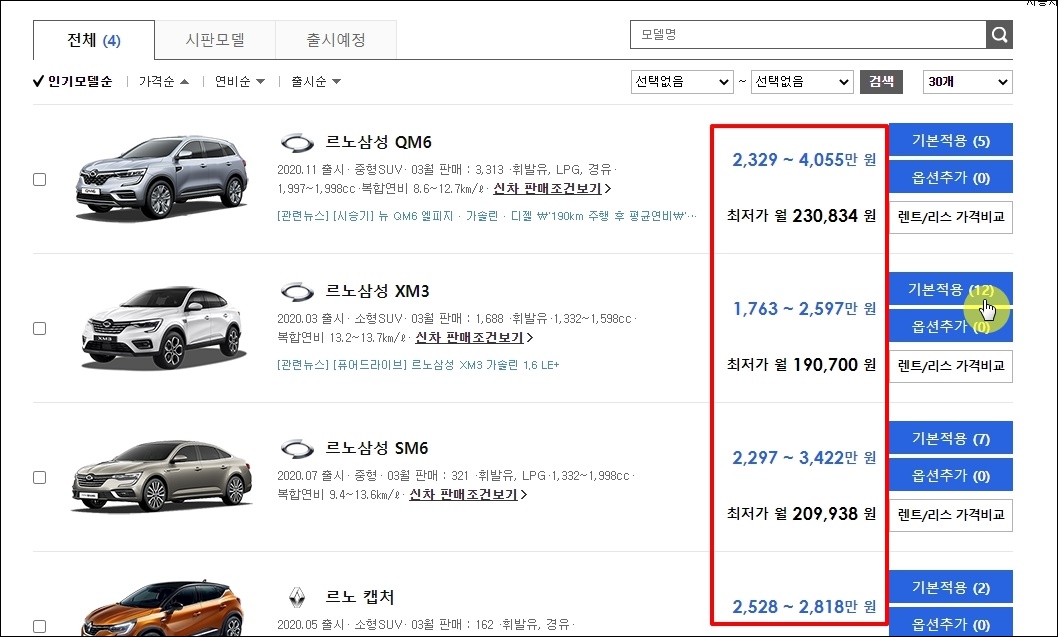
Task: Open the 르노삼성 XM3 car thumbnail
Action: click(x=162, y=328)
